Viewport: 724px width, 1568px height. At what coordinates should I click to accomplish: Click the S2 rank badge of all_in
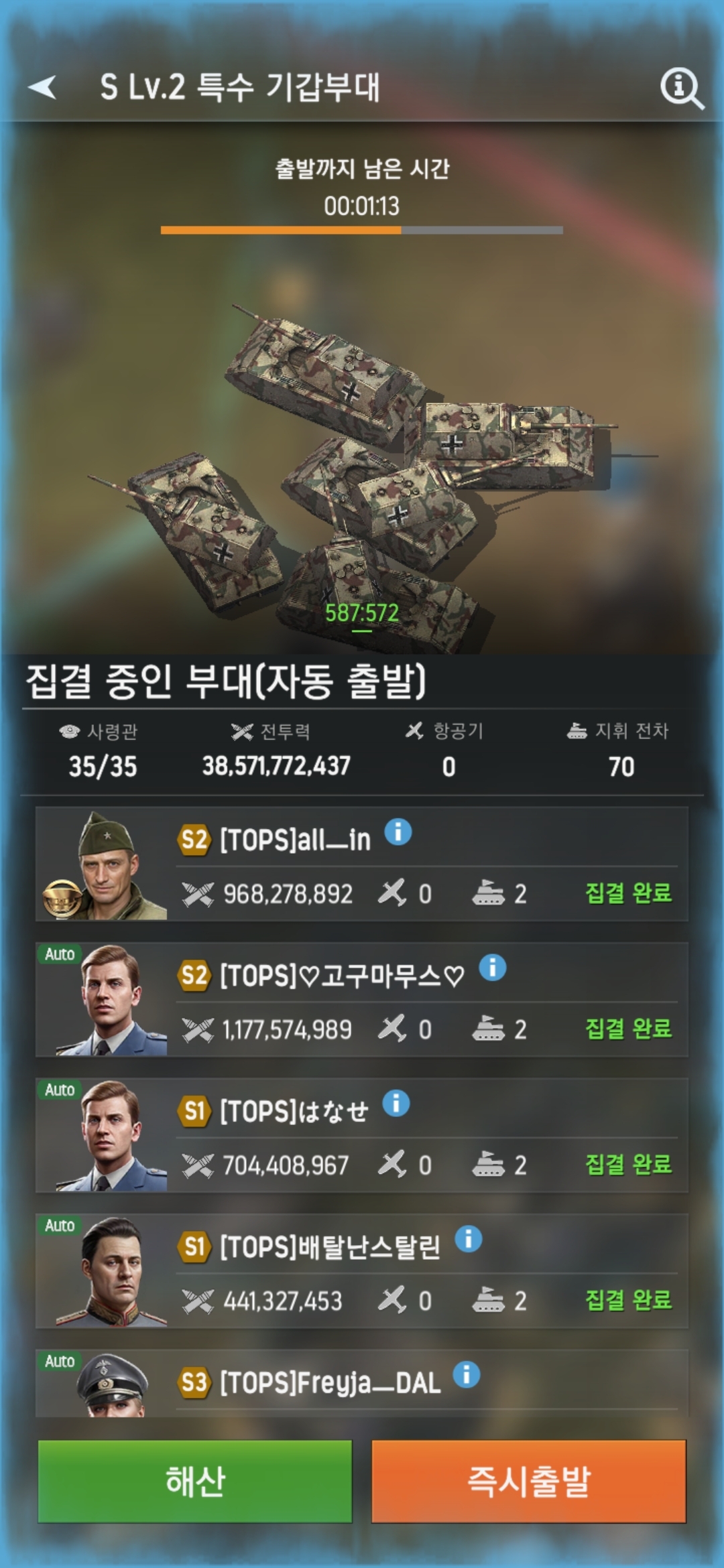(194, 839)
